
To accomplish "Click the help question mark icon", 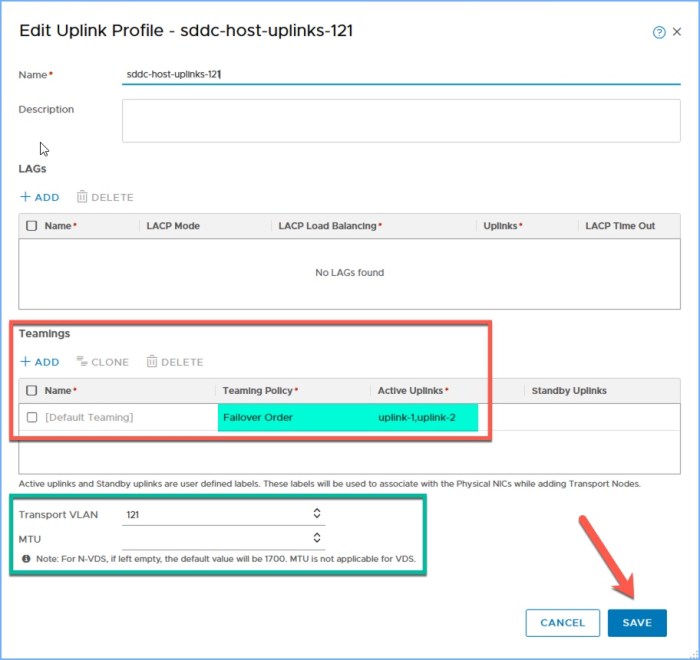I will [x=659, y=32].
